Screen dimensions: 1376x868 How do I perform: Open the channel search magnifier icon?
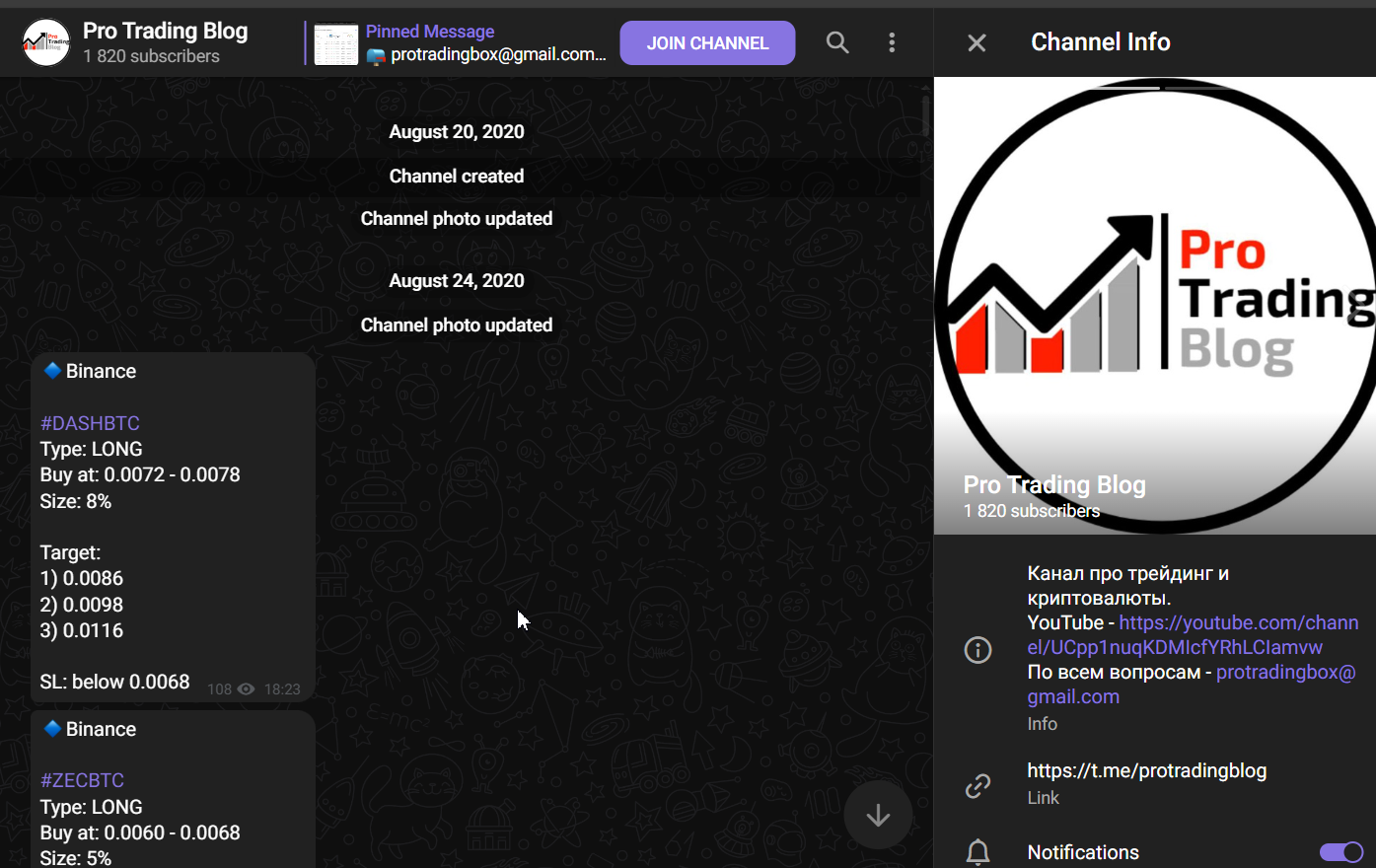coord(837,42)
